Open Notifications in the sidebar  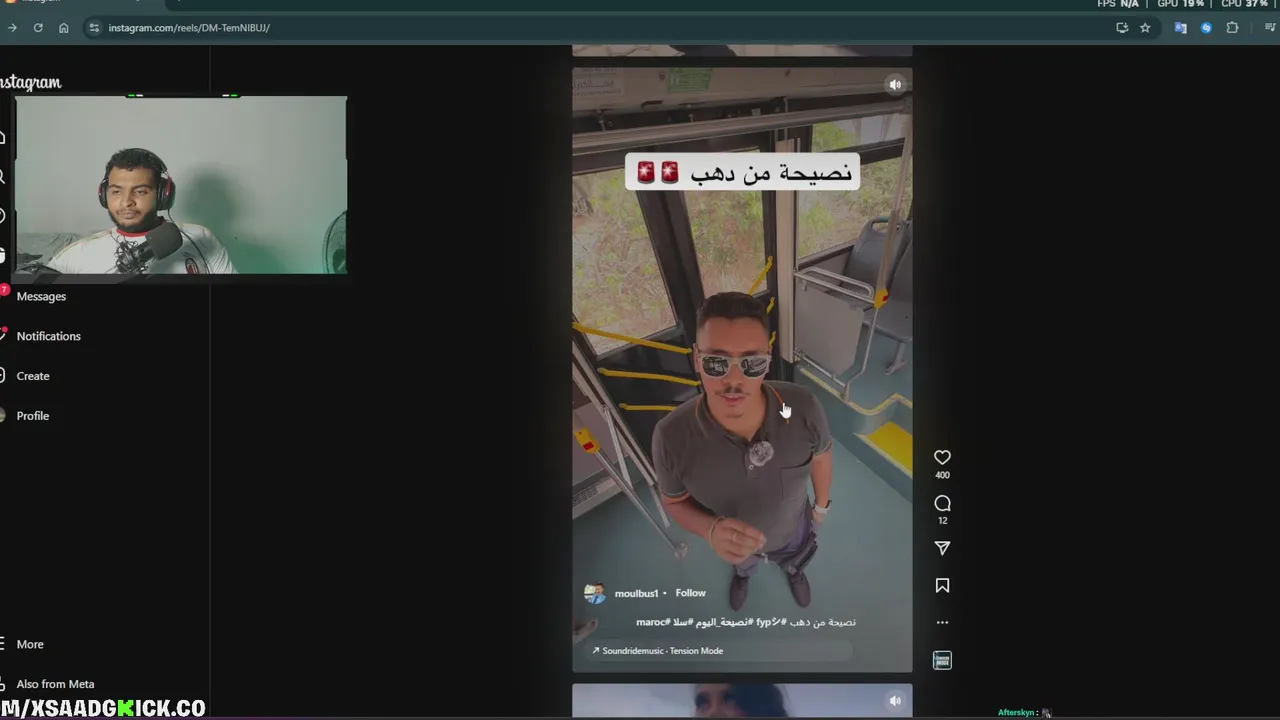48,336
